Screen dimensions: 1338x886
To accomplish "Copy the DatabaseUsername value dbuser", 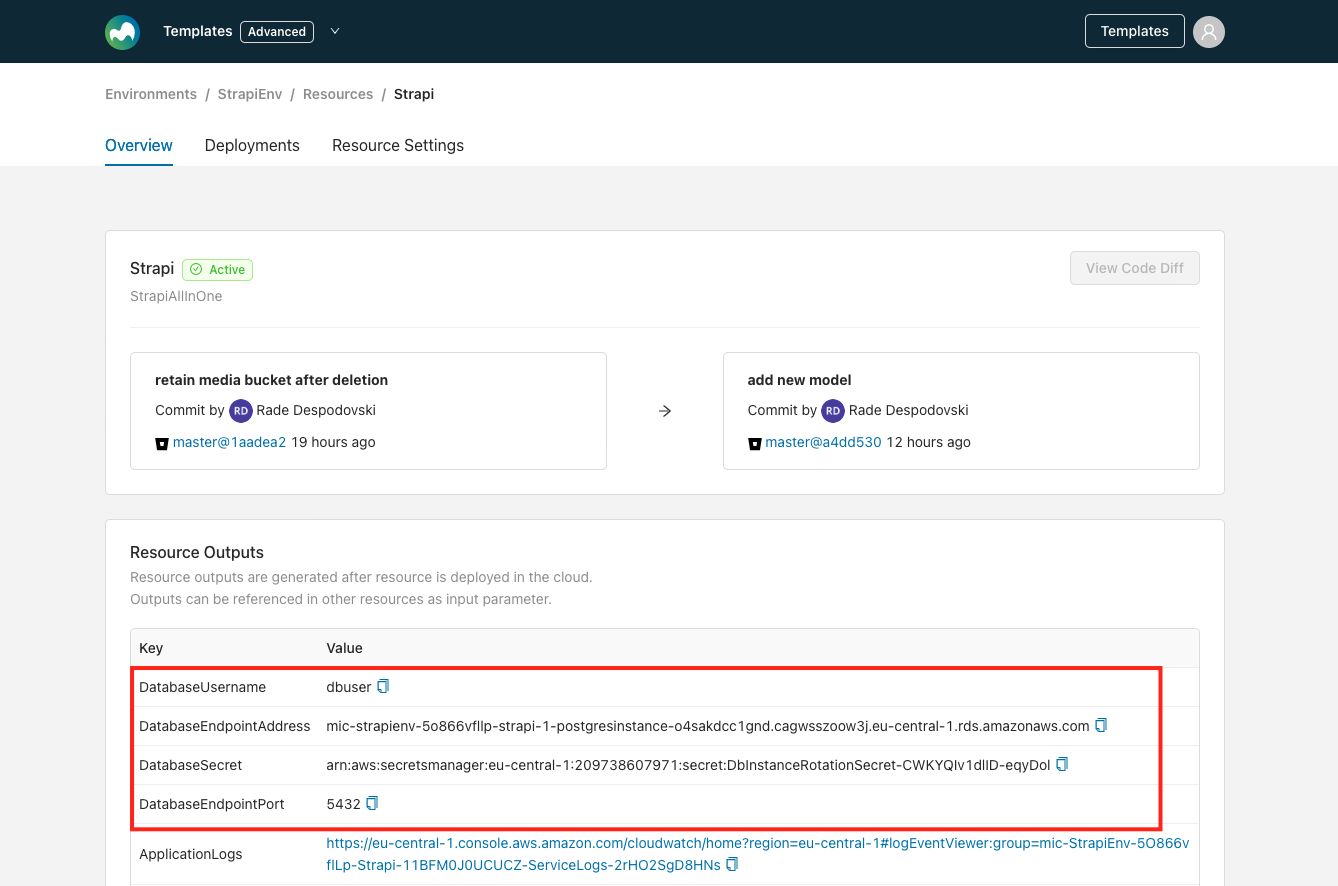I will pos(383,687).
